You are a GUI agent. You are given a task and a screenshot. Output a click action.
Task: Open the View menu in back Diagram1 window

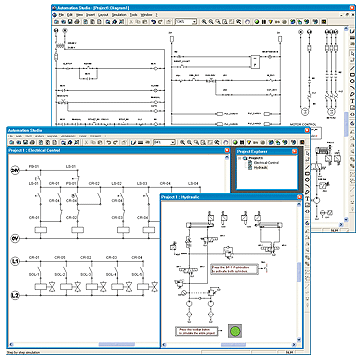(x=79, y=15)
